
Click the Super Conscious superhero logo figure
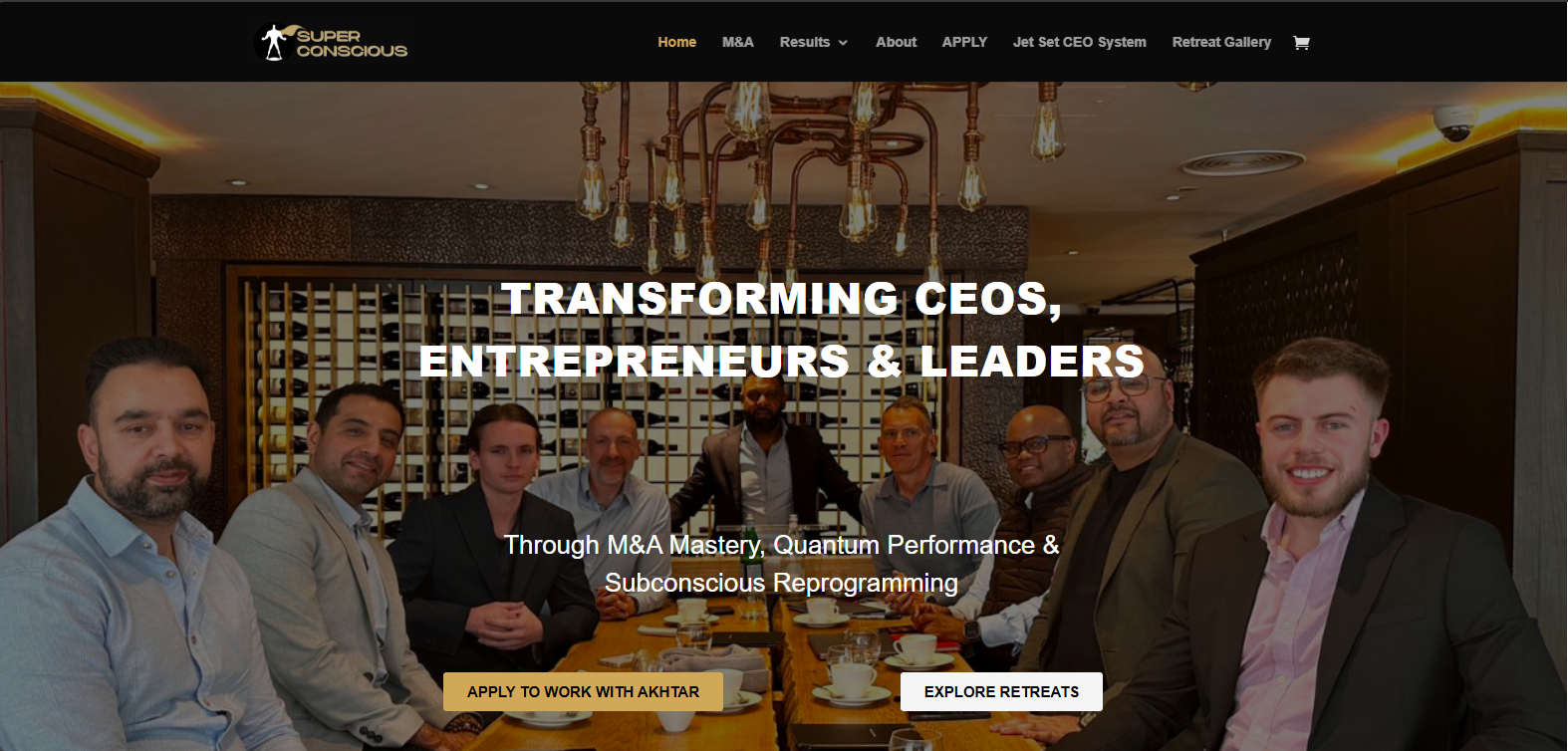(x=273, y=42)
